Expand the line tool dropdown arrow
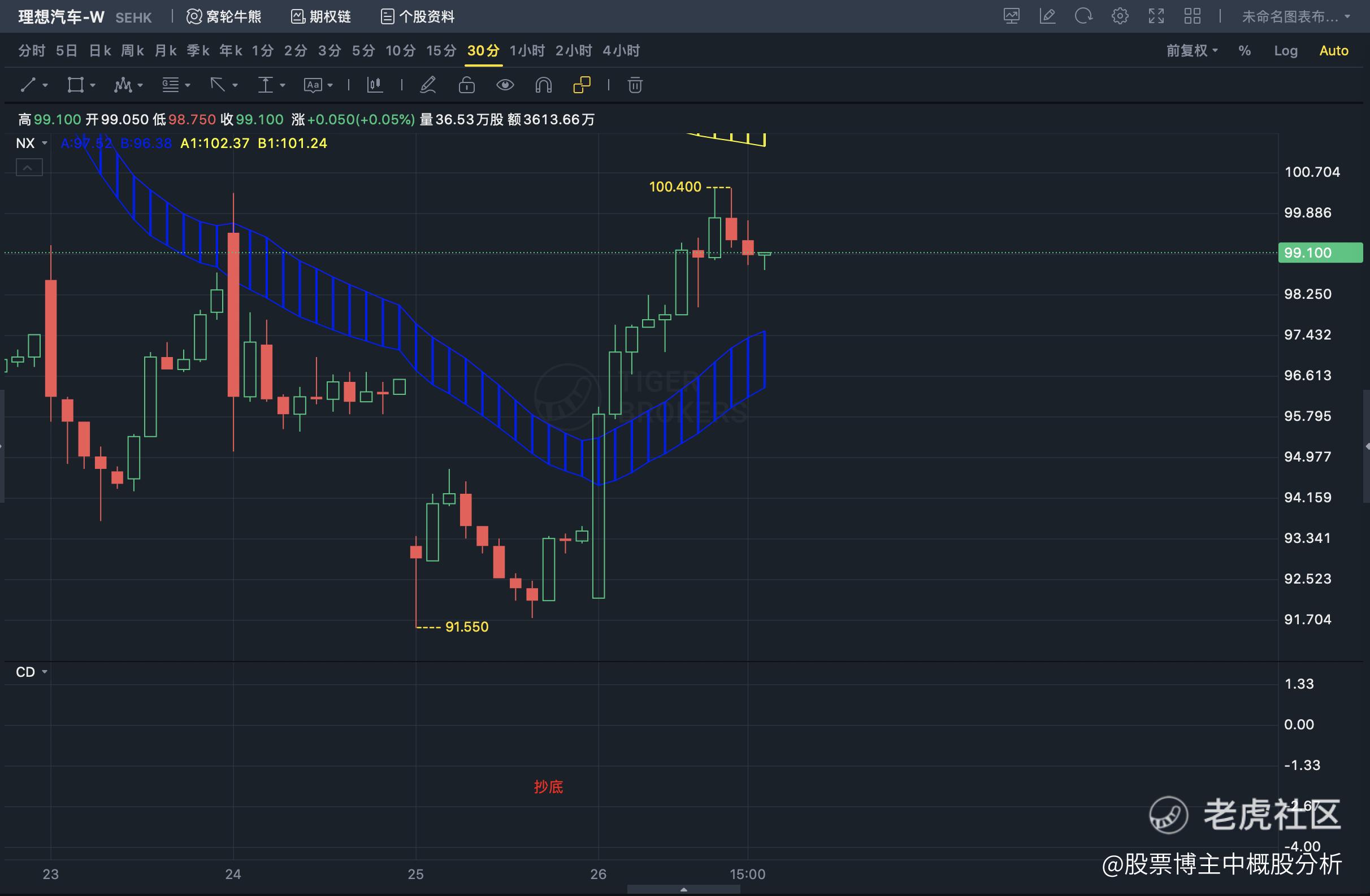 coord(45,86)
